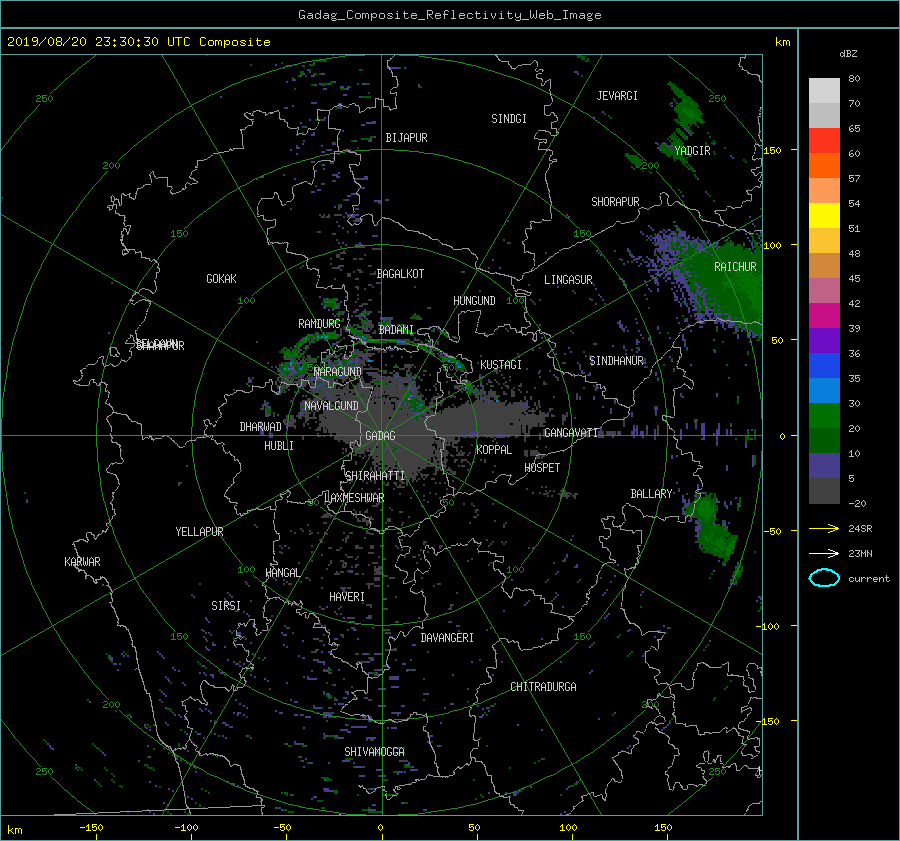Click the 35 dBZ blue color swatch
The height and width of the screenshot is (841, 900).
pos(824,365)
